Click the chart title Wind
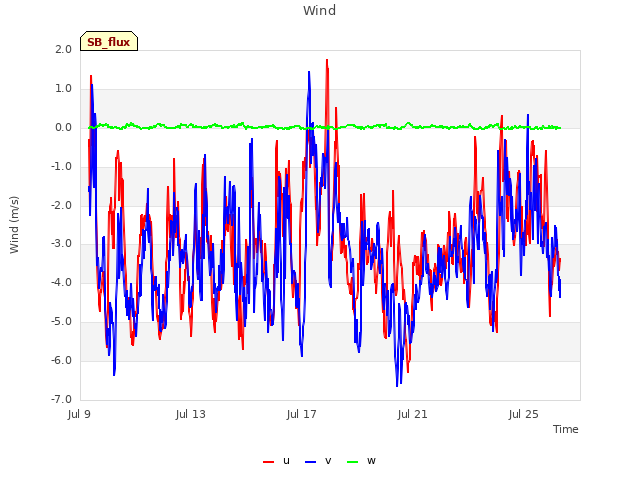Screen dimensions: 640x480 (x=320, y=10)
